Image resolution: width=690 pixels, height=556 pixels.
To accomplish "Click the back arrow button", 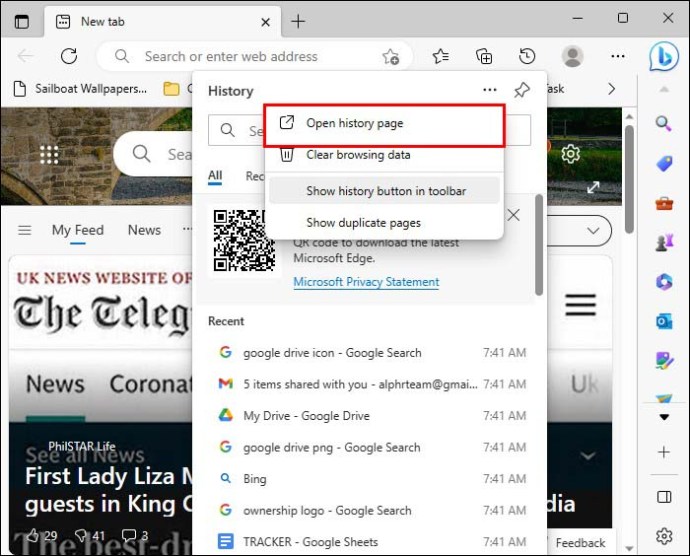I will (26, 56).
